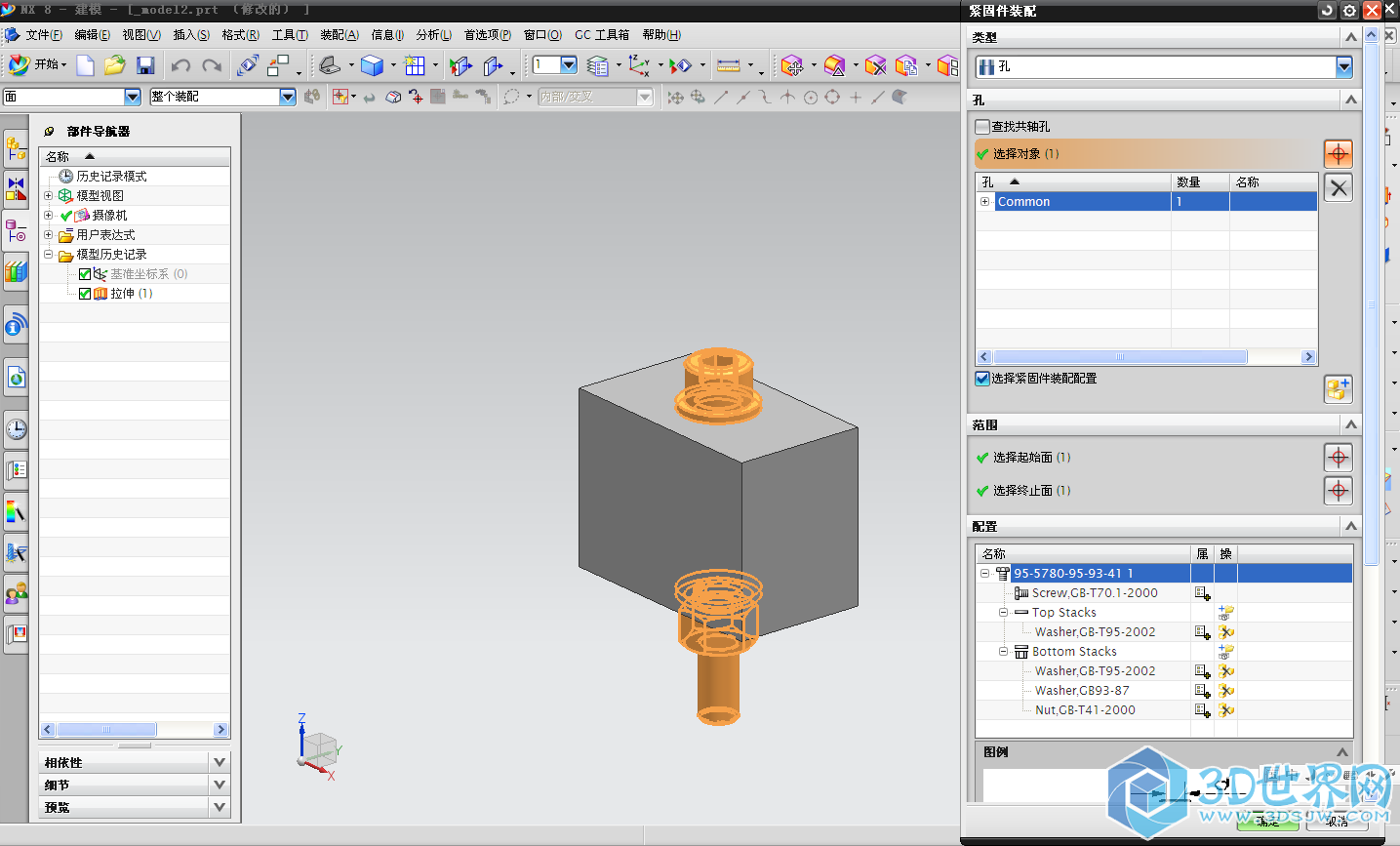Image resolution: width=1400 pixels, height=846 pixels.
Task: Open the selection filter 面 dropdown
Action: (133, 97)
